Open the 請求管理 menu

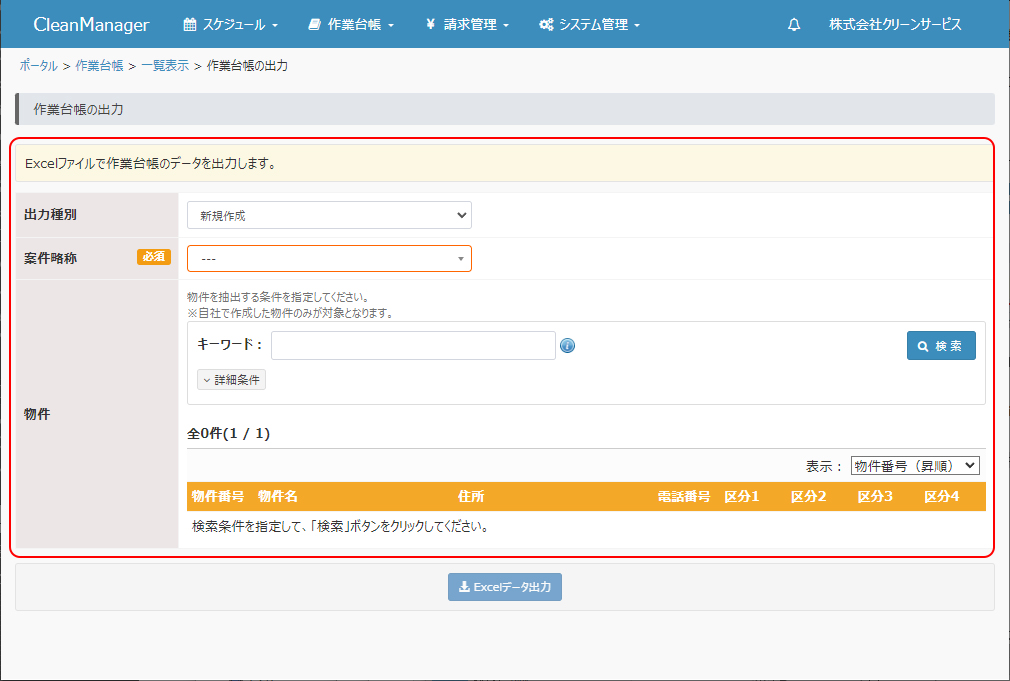tap(467, 25)
